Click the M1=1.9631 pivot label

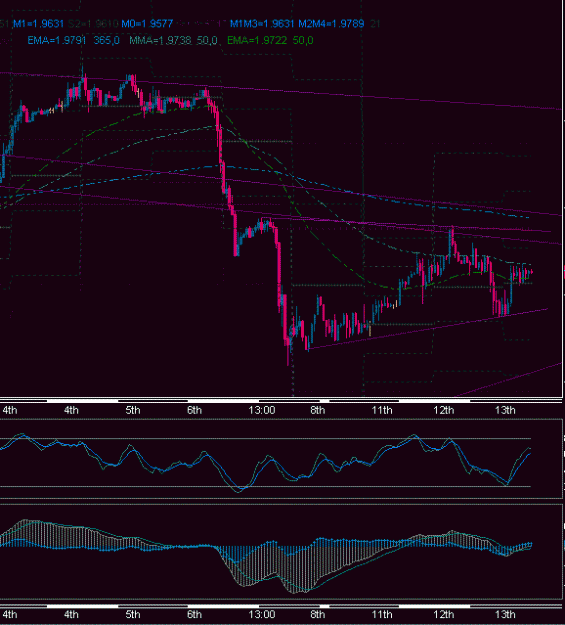coord(38,24)
